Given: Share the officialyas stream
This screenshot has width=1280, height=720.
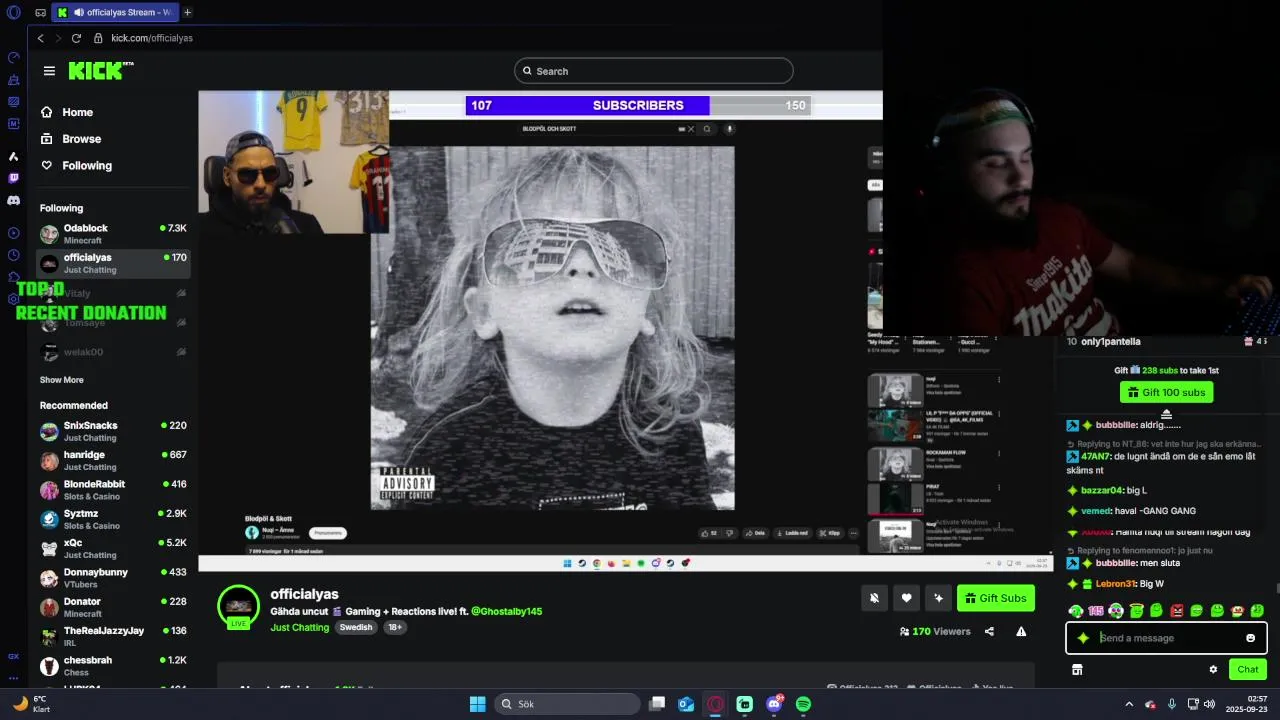Looking at the screenshot, I should click(989, 632).
